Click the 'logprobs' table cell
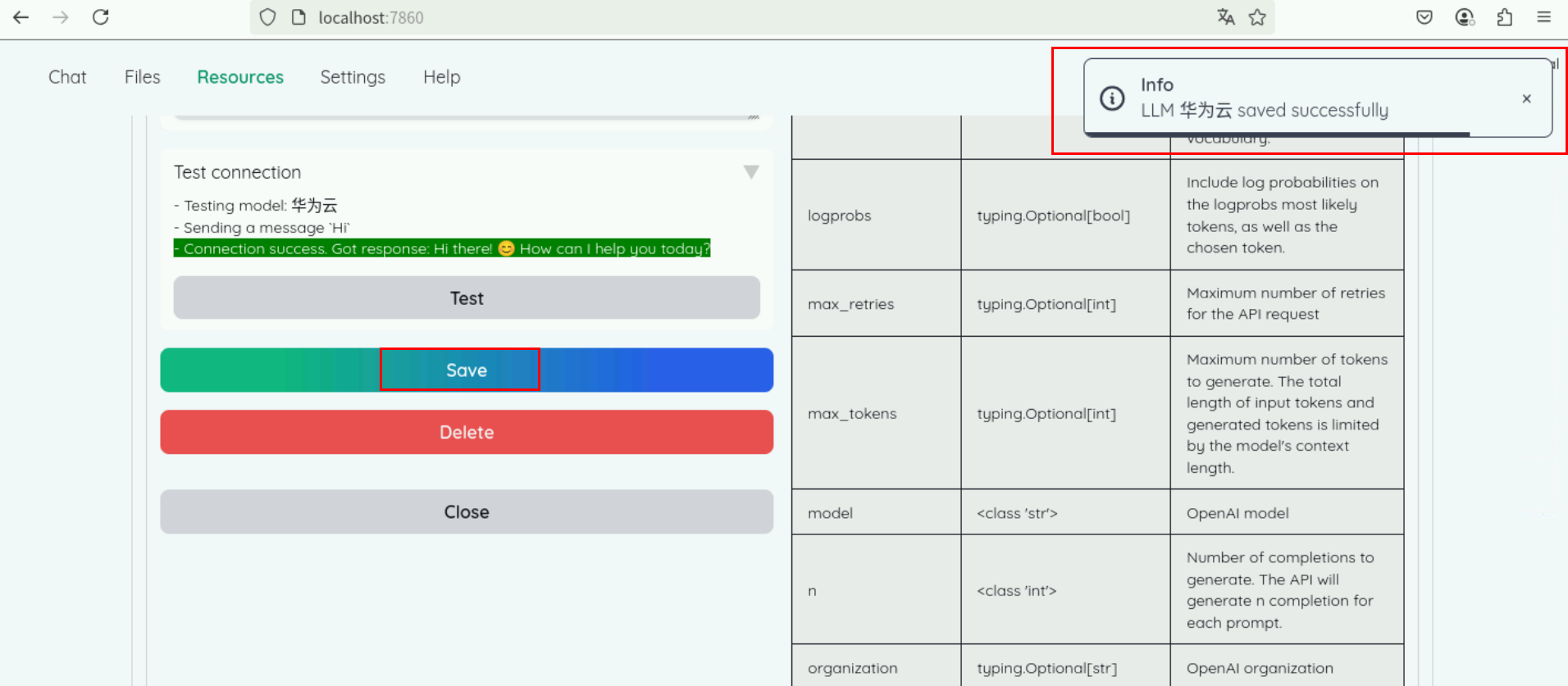Image resolution: width=1568 pixels, height=686 pixels. [876, 215]
